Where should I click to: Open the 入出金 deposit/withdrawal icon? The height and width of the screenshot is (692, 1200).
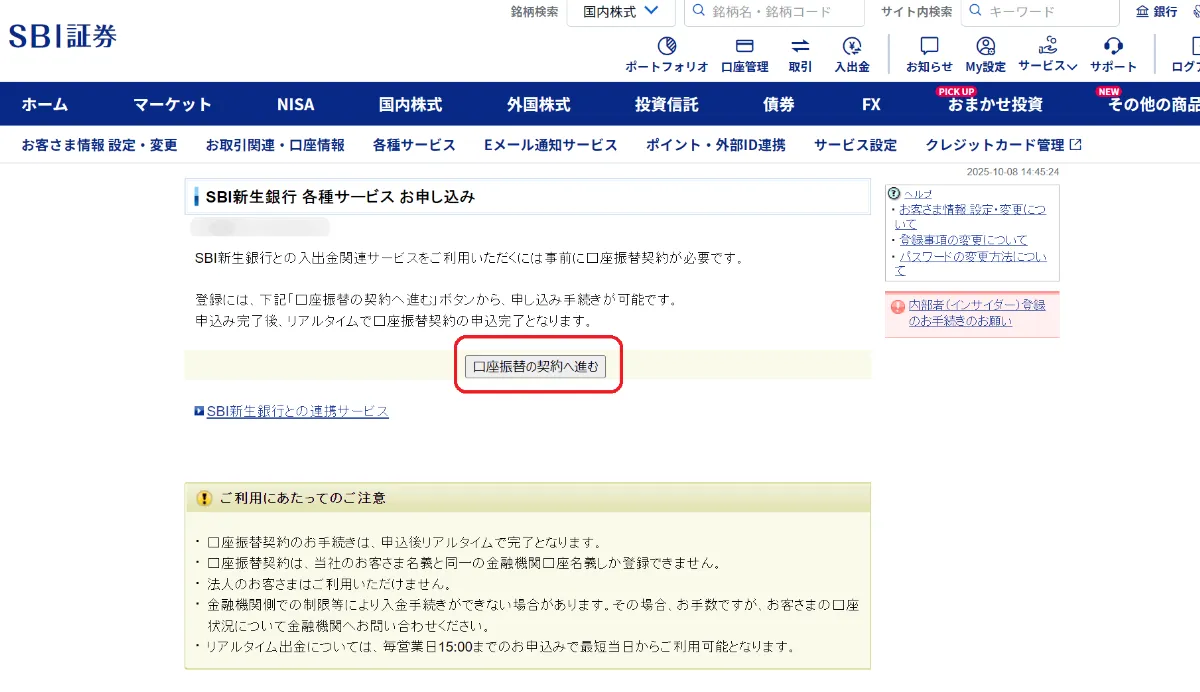coord(852,46)
